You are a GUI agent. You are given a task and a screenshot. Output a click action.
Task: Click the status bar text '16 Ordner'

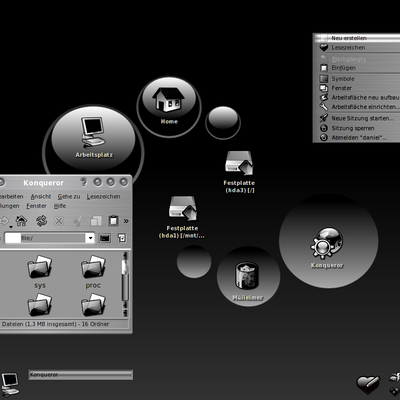[x=95, y=324]
